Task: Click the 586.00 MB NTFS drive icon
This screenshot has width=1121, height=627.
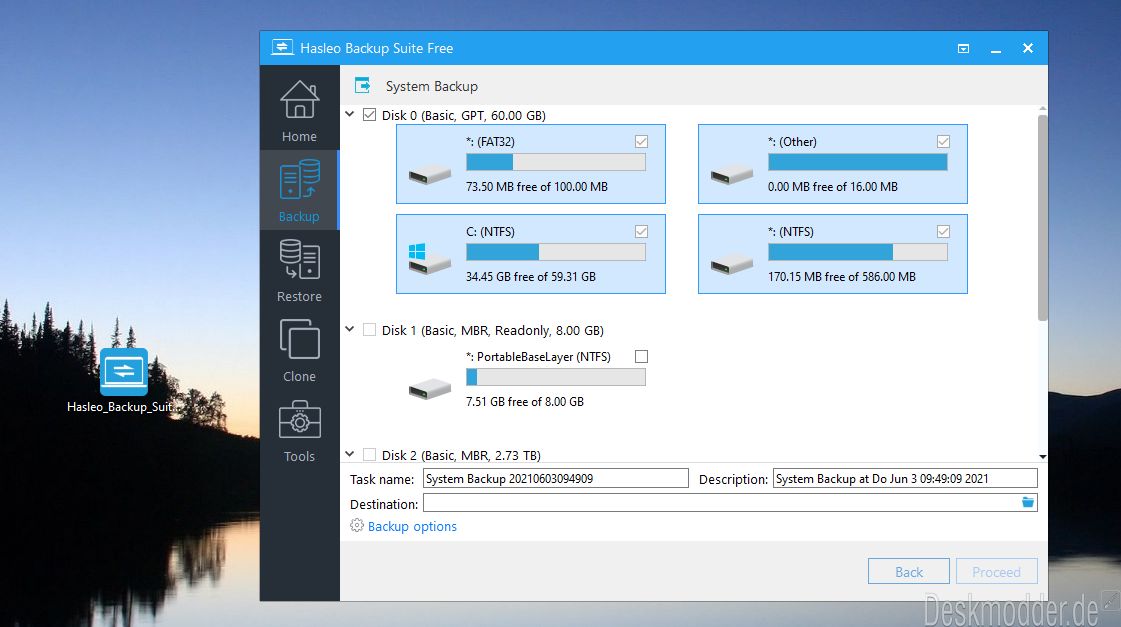Action: (732, 264)
